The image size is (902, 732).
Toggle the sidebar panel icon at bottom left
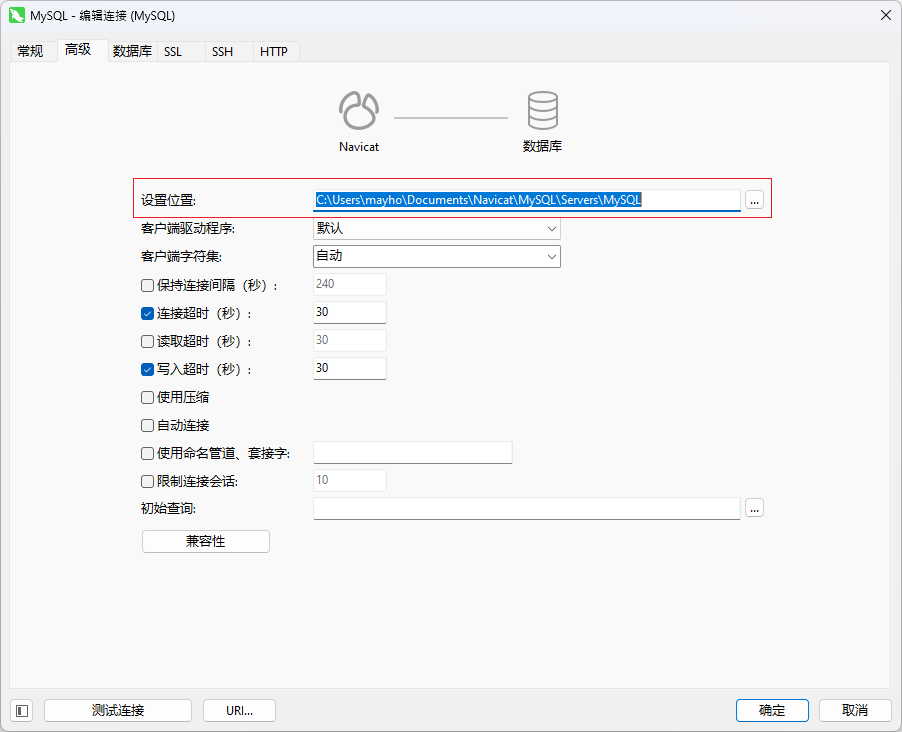click(22, 711)
